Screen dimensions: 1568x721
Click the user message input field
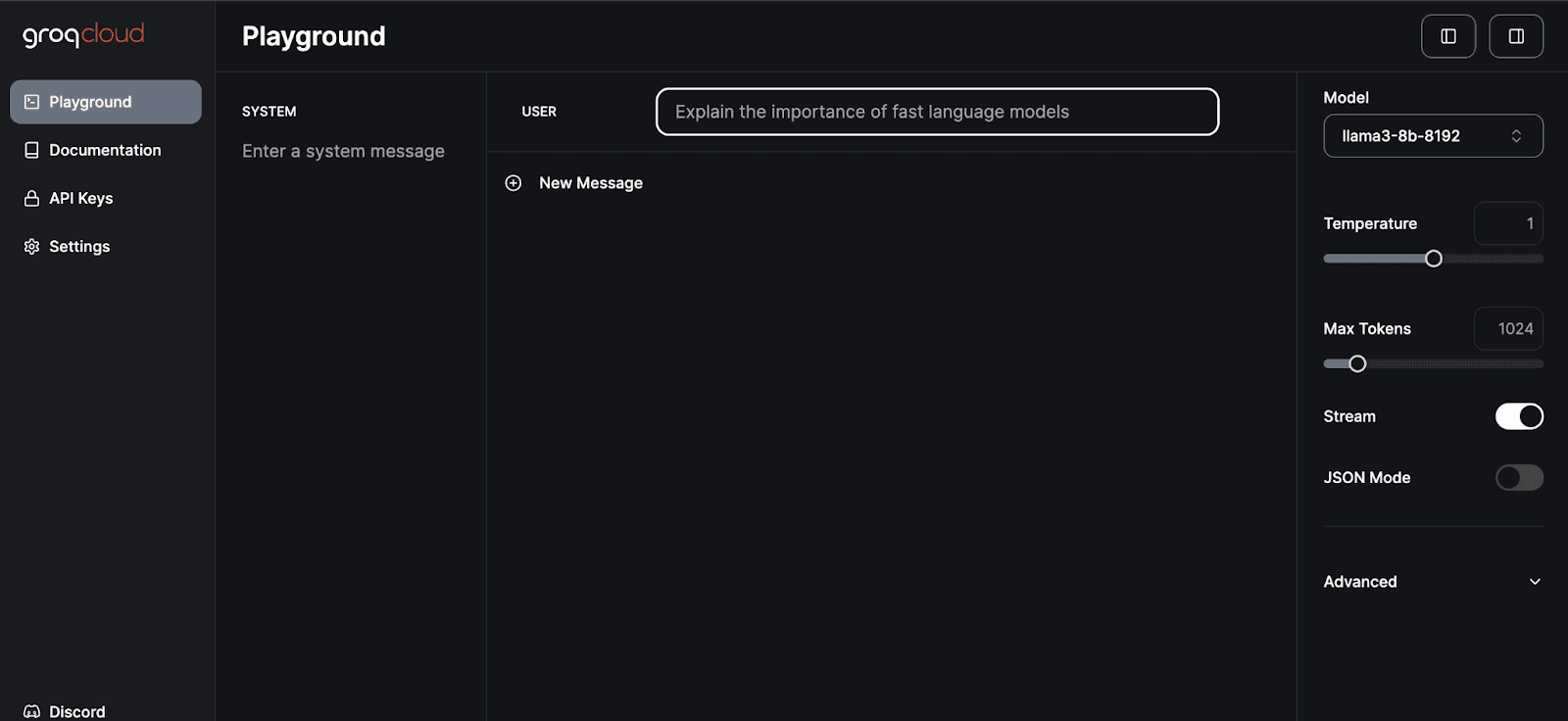(936, 112)
